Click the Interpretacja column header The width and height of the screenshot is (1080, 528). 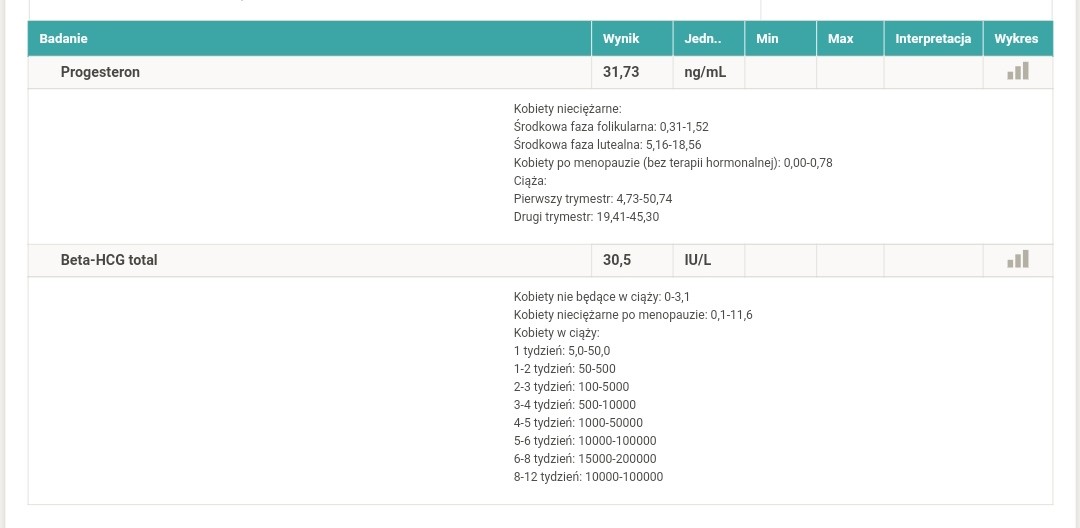932,39
